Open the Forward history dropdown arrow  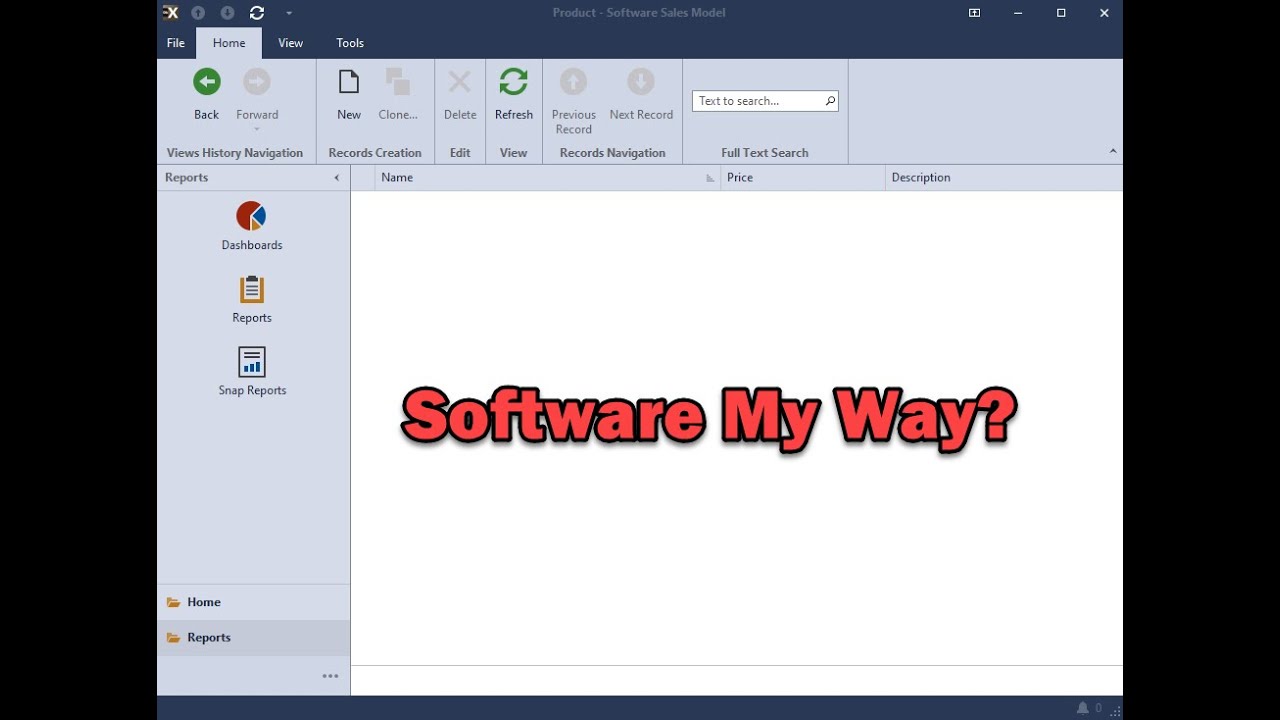click(257, 129)
